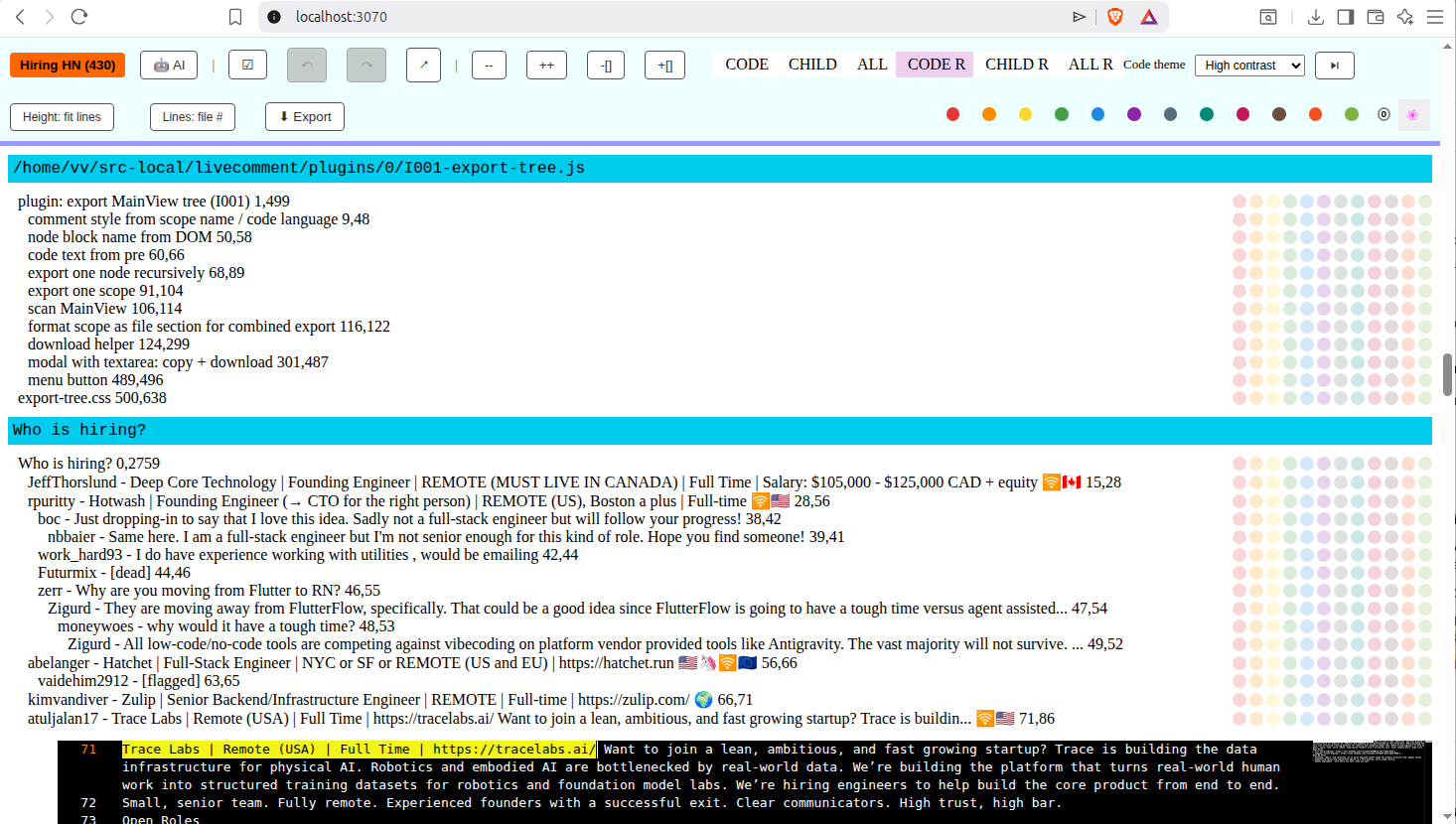Click the localhost:3070 address bar
The width and height of the screenshot is (1456, 824).
point(675,17)
